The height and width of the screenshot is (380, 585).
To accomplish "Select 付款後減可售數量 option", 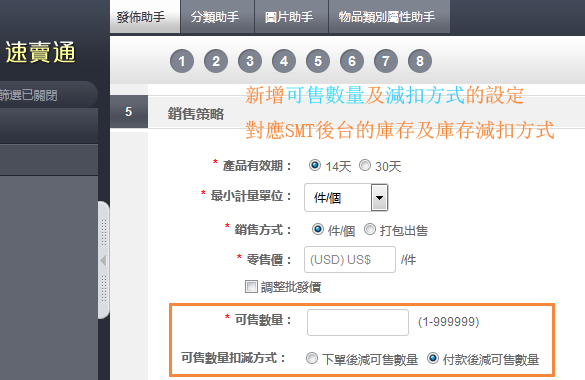I will coord(433,359).
